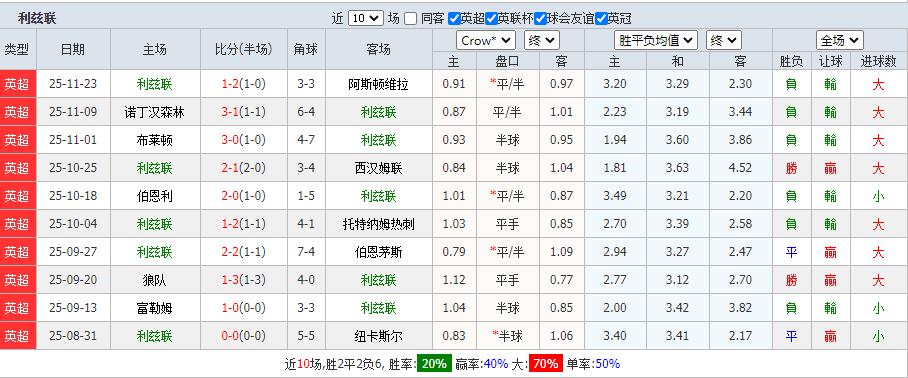Click the 日期 column header
The height and width of the screenshot is (378, 908).
pos(73,50)
